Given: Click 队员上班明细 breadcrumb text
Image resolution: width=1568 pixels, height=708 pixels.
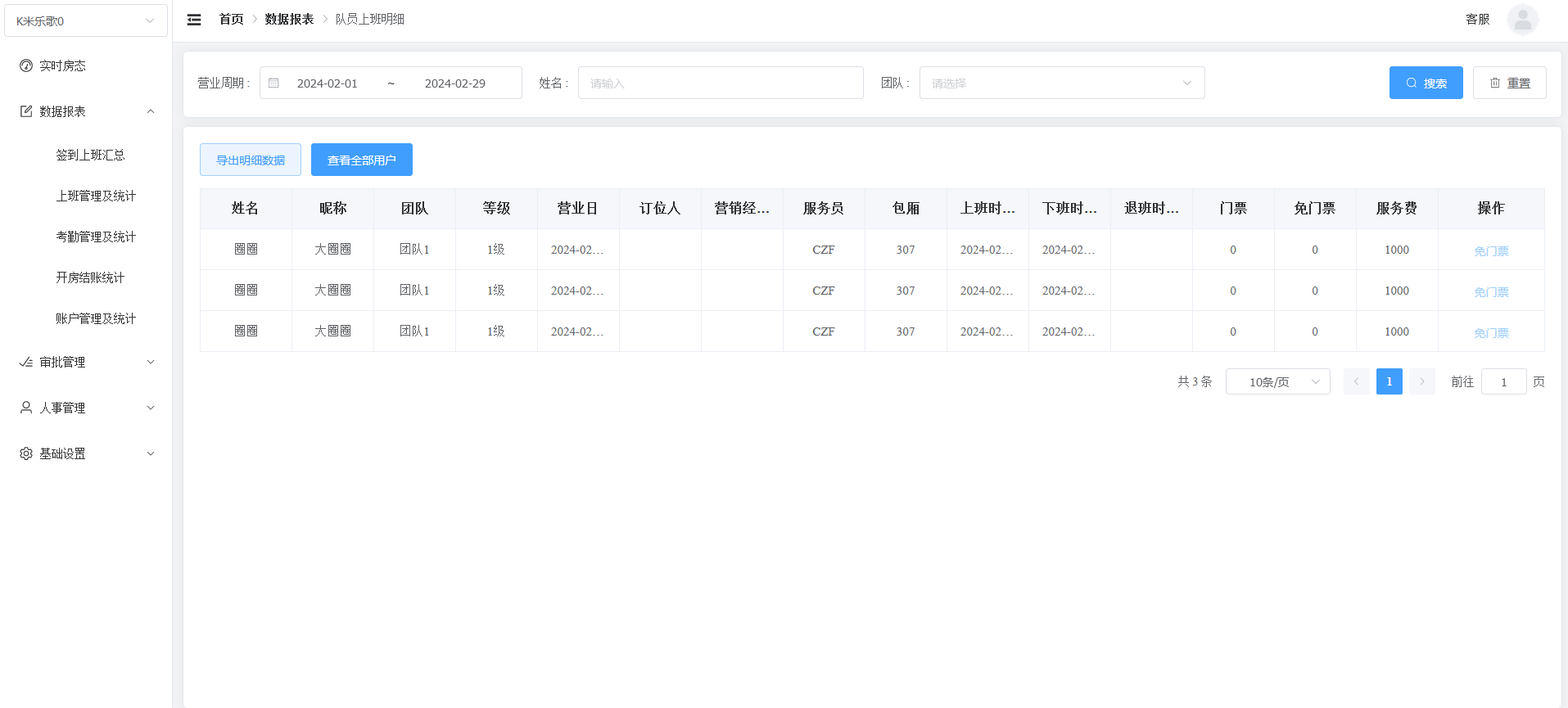Looking at the screenshot, I should tap(370, 19).
